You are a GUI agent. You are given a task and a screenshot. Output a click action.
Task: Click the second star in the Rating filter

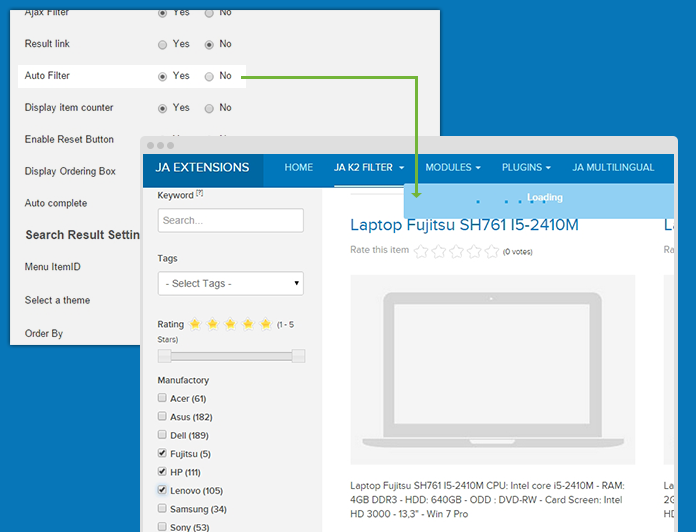pyautogui.click(x=213, y=324)
